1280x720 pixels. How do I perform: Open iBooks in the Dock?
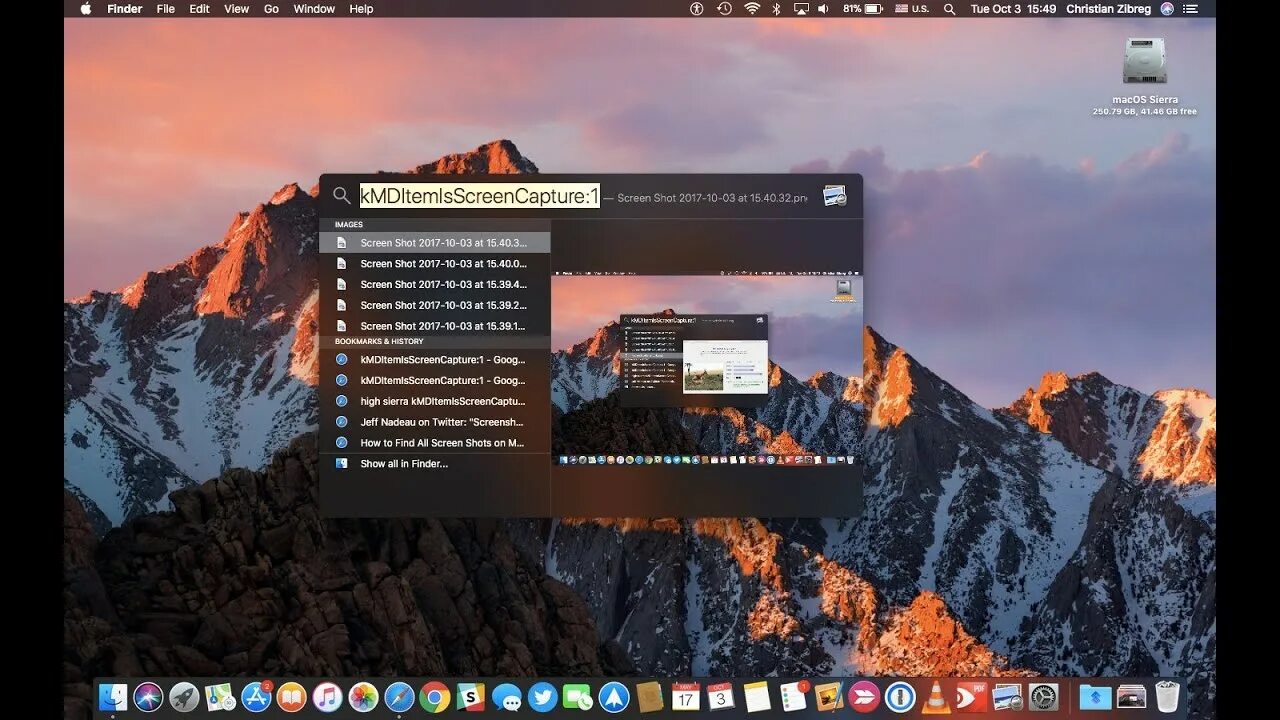(x=291, y=697)
